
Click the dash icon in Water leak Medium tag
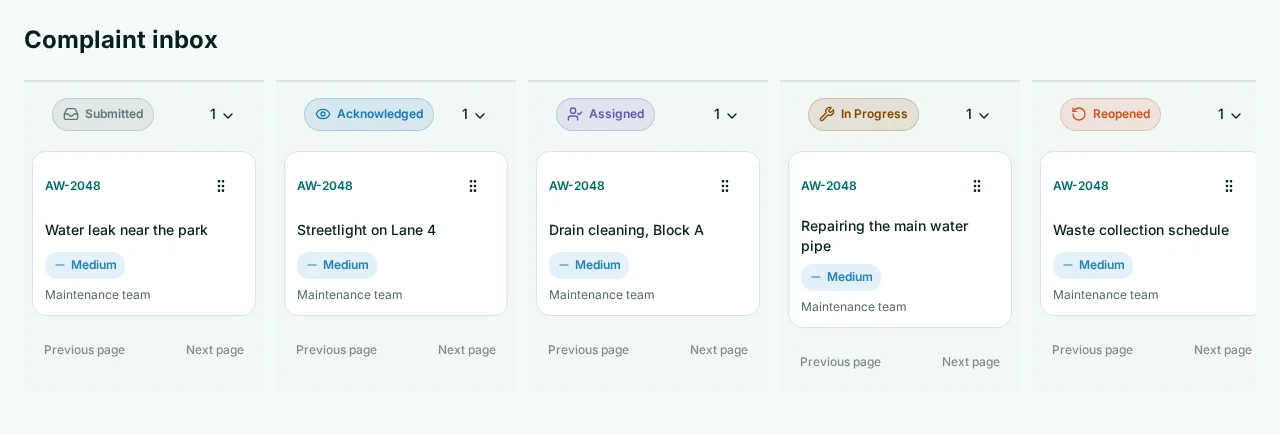coord(60,265)
